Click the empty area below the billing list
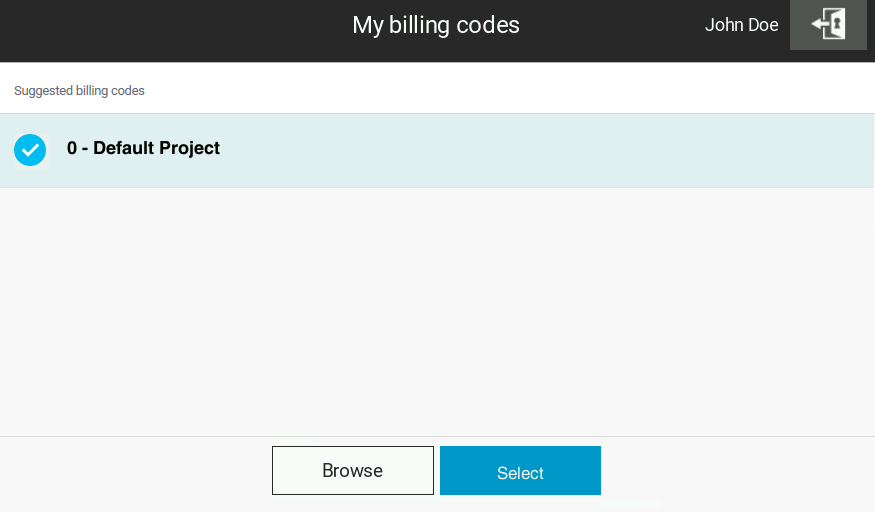 [437, 310]
